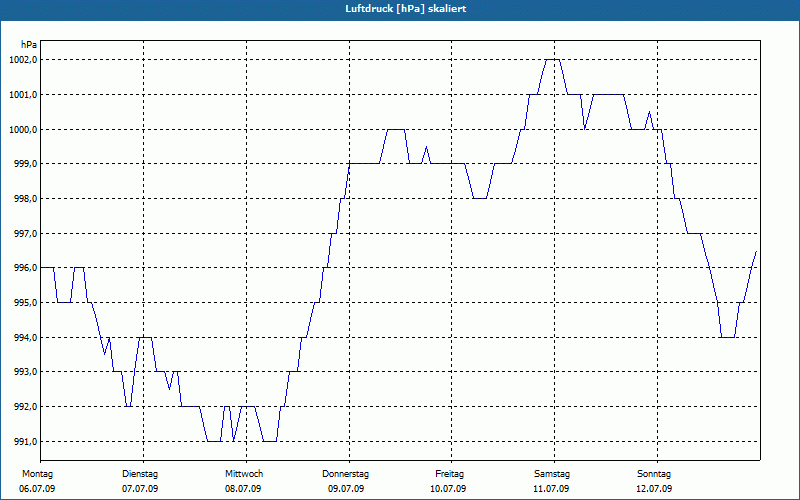Click the date 09.07.09
The height and width of the screenshot is (500, 800).
pos(346,489)
